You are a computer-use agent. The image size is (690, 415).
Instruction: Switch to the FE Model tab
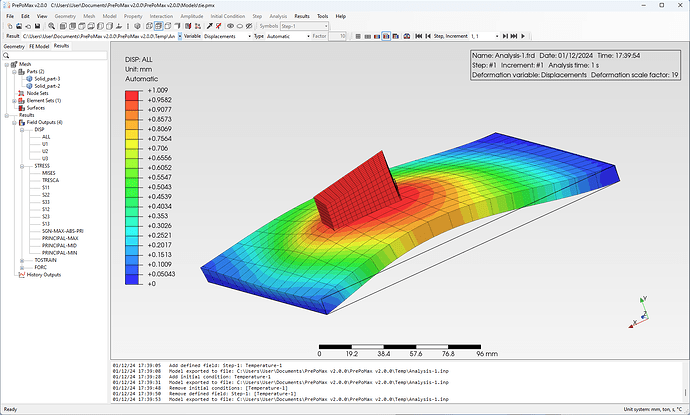point(37,46)
